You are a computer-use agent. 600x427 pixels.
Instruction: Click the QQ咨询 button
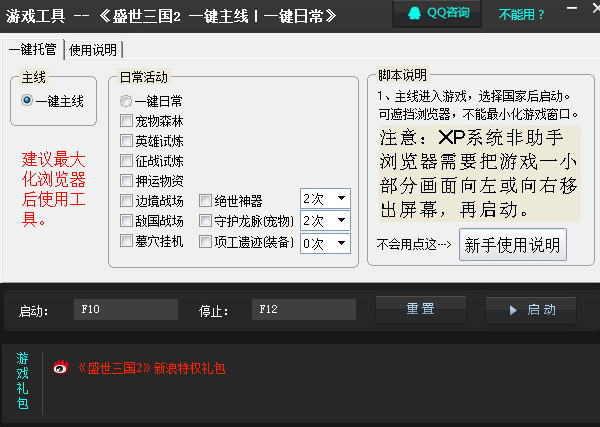point(437,14)
